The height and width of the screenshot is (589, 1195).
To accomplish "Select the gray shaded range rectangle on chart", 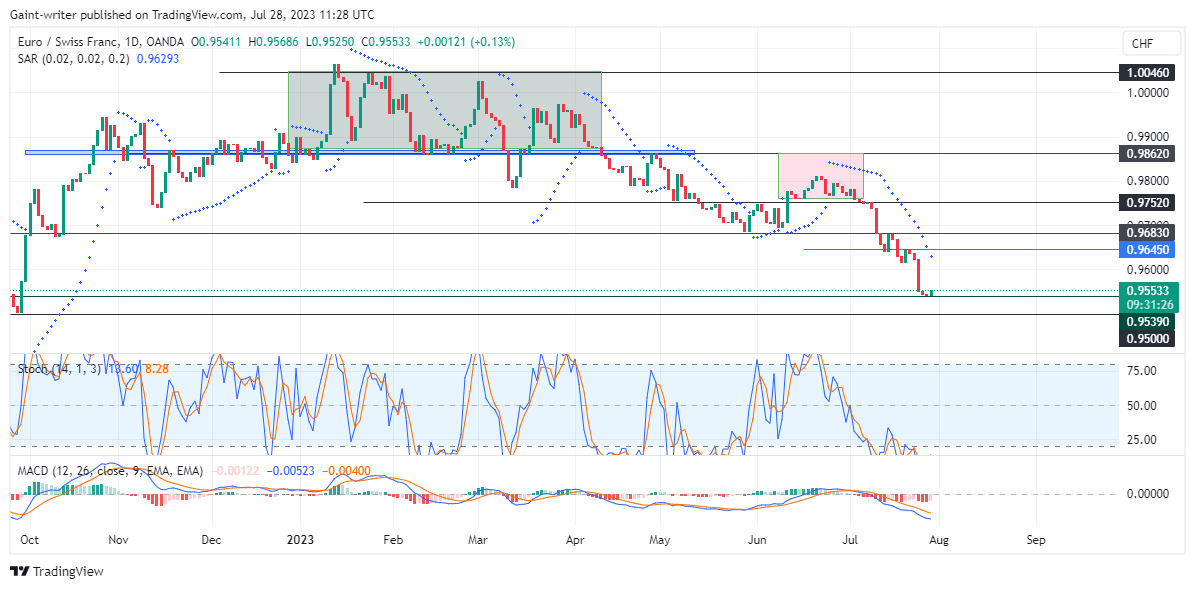I will coord(444,110).
